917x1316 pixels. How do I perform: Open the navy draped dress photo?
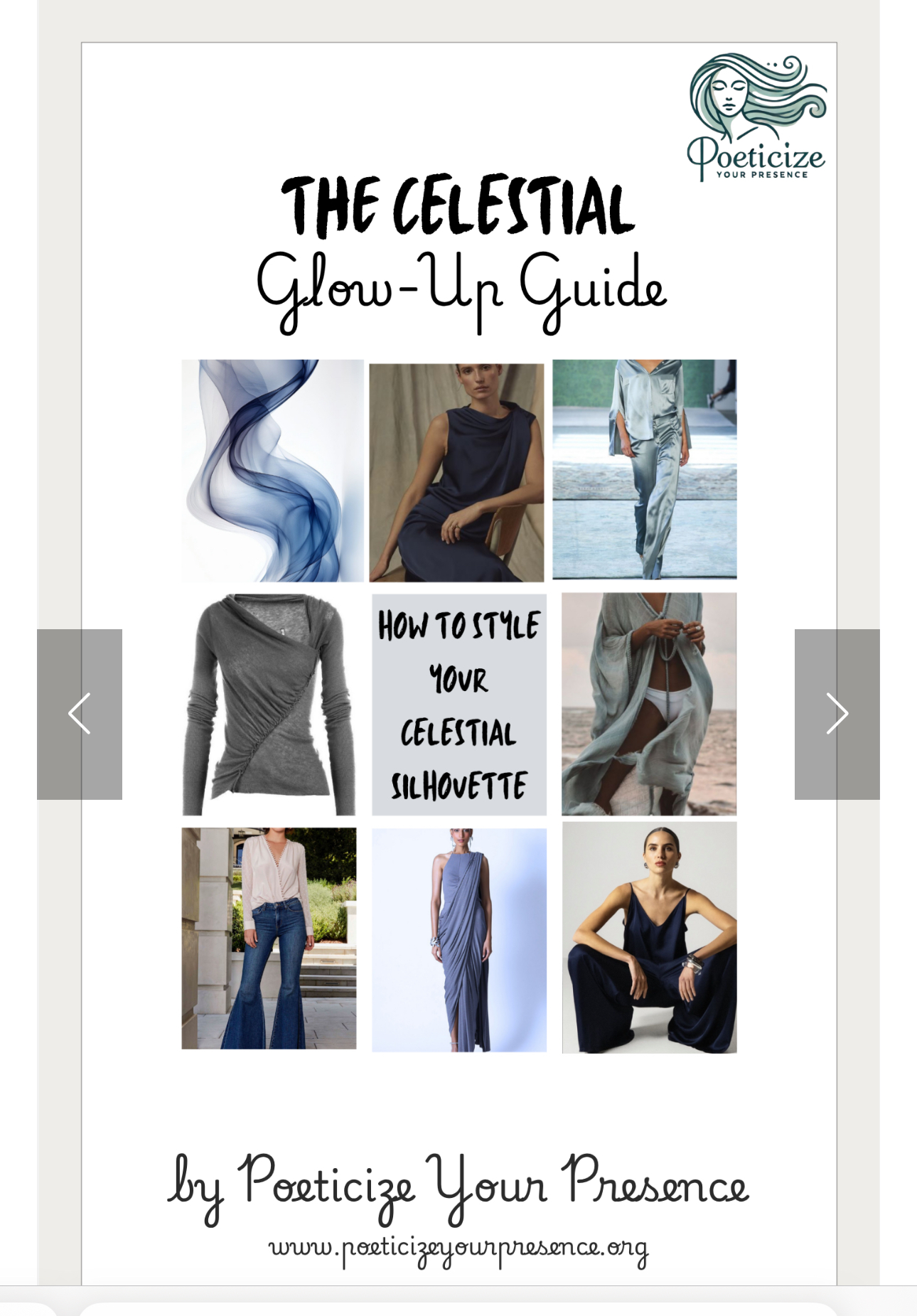456,473
